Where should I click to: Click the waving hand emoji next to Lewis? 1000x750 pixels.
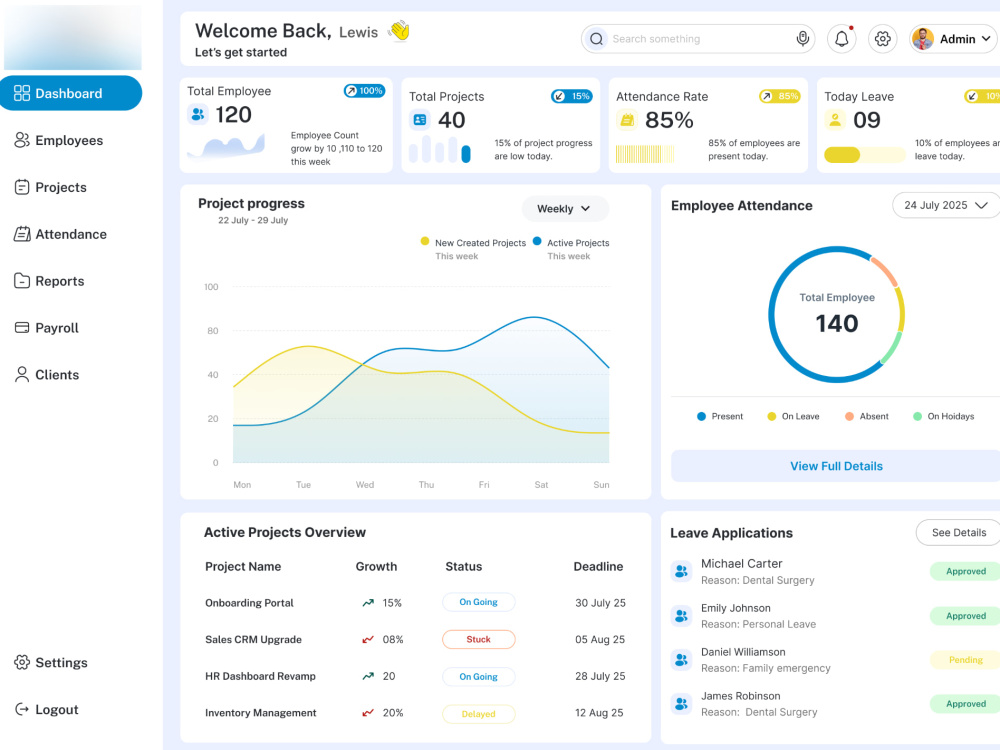click(x=399, y=31)
